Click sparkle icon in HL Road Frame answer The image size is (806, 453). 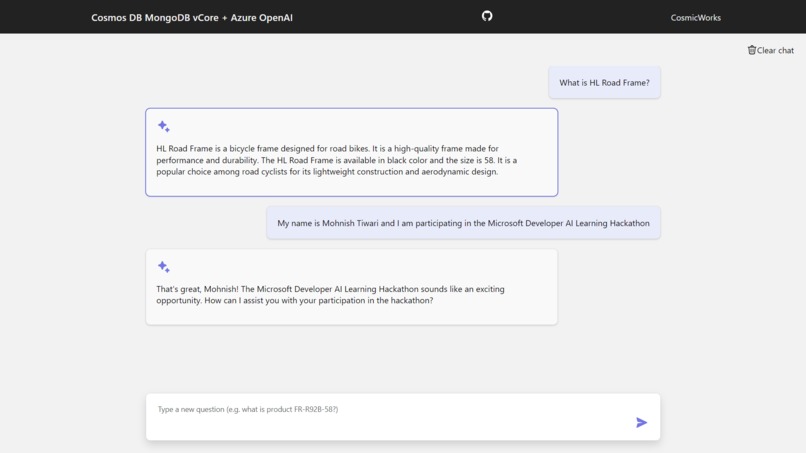[x=163, y=126]
